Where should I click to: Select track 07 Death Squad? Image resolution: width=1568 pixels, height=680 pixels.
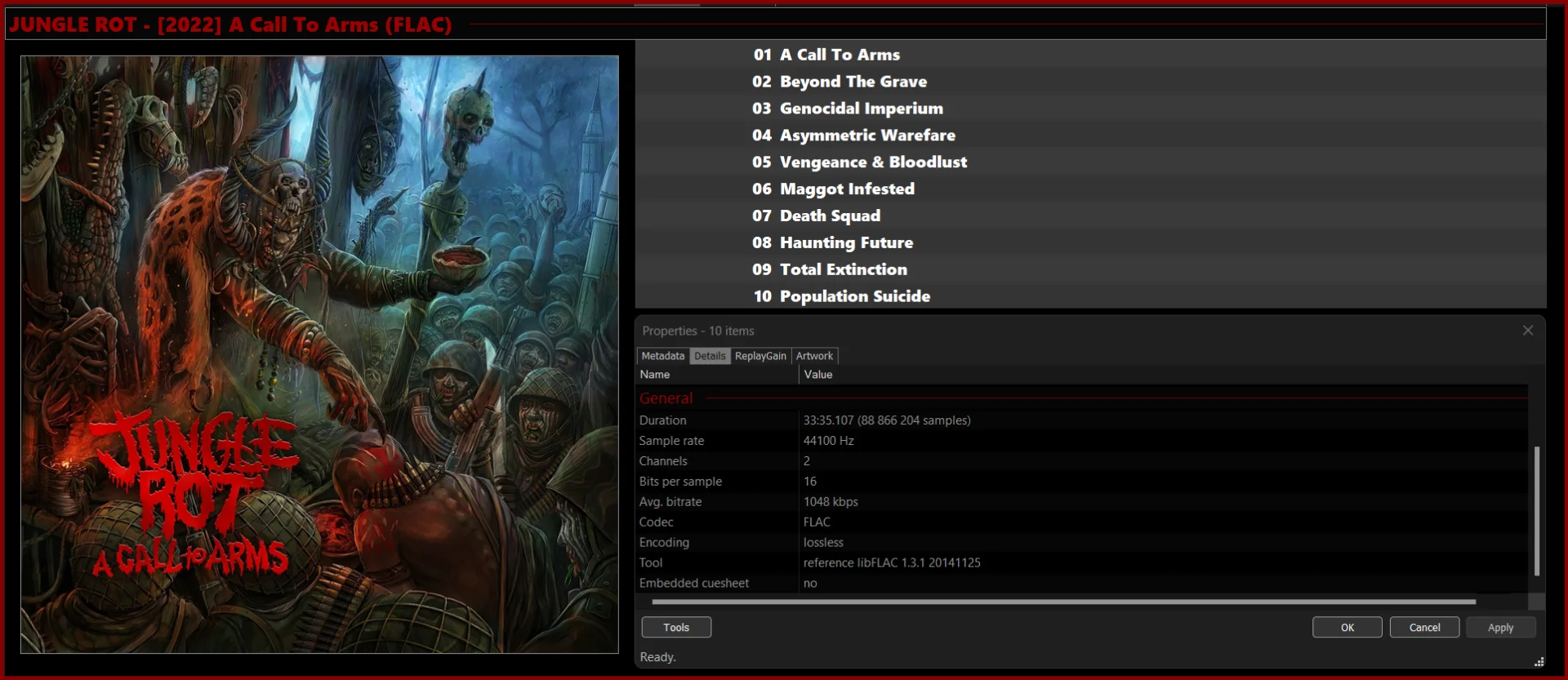coord(1090,216)
